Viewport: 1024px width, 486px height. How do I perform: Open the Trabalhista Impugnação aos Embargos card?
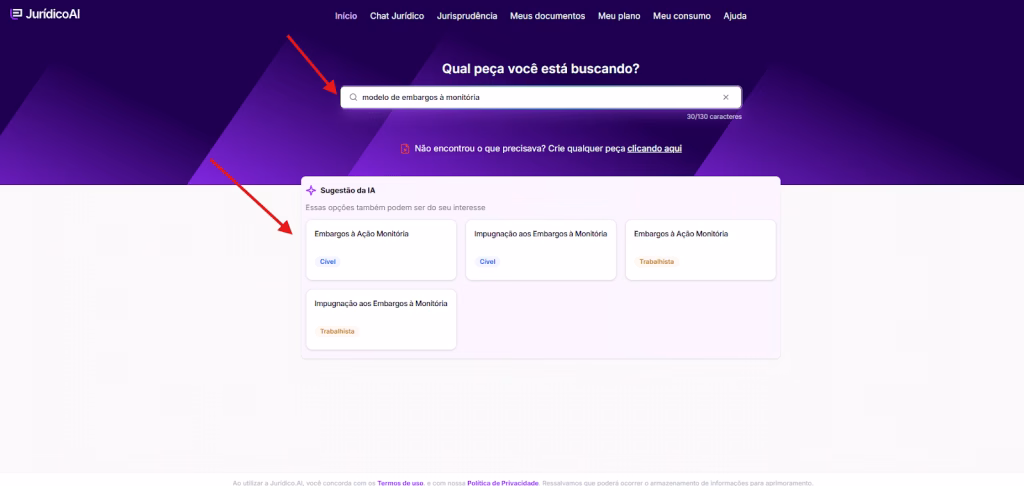pos(381,320)
